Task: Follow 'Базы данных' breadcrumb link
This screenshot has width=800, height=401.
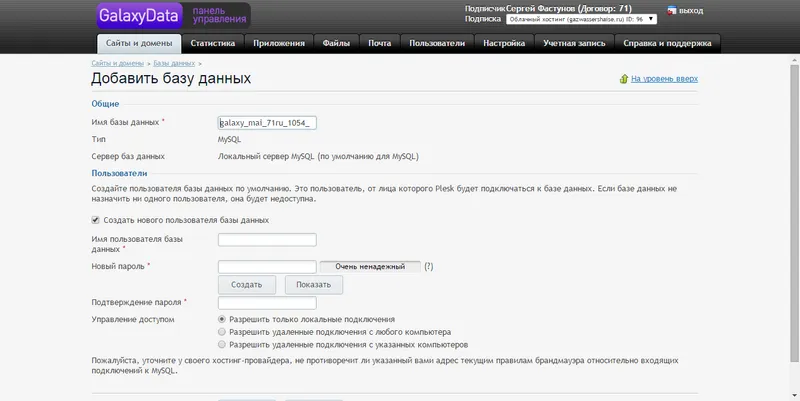Action: pyautogui.click(x=174, y=63)
